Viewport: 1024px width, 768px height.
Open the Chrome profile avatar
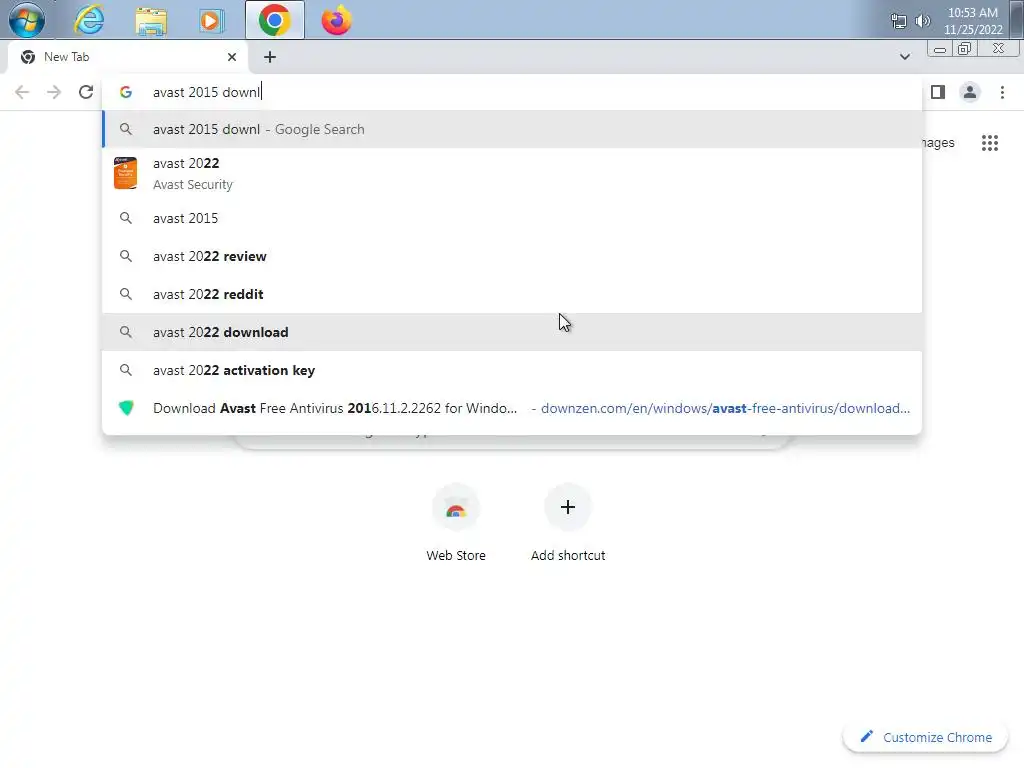pyautogui.click(x=970, y=92)
